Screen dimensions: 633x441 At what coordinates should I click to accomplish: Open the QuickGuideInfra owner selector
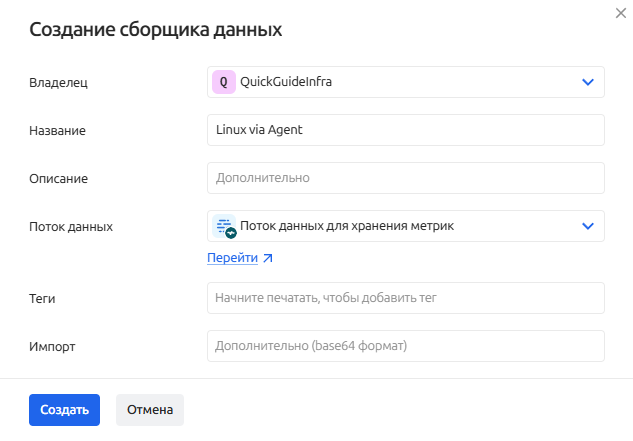coord(400,82)
